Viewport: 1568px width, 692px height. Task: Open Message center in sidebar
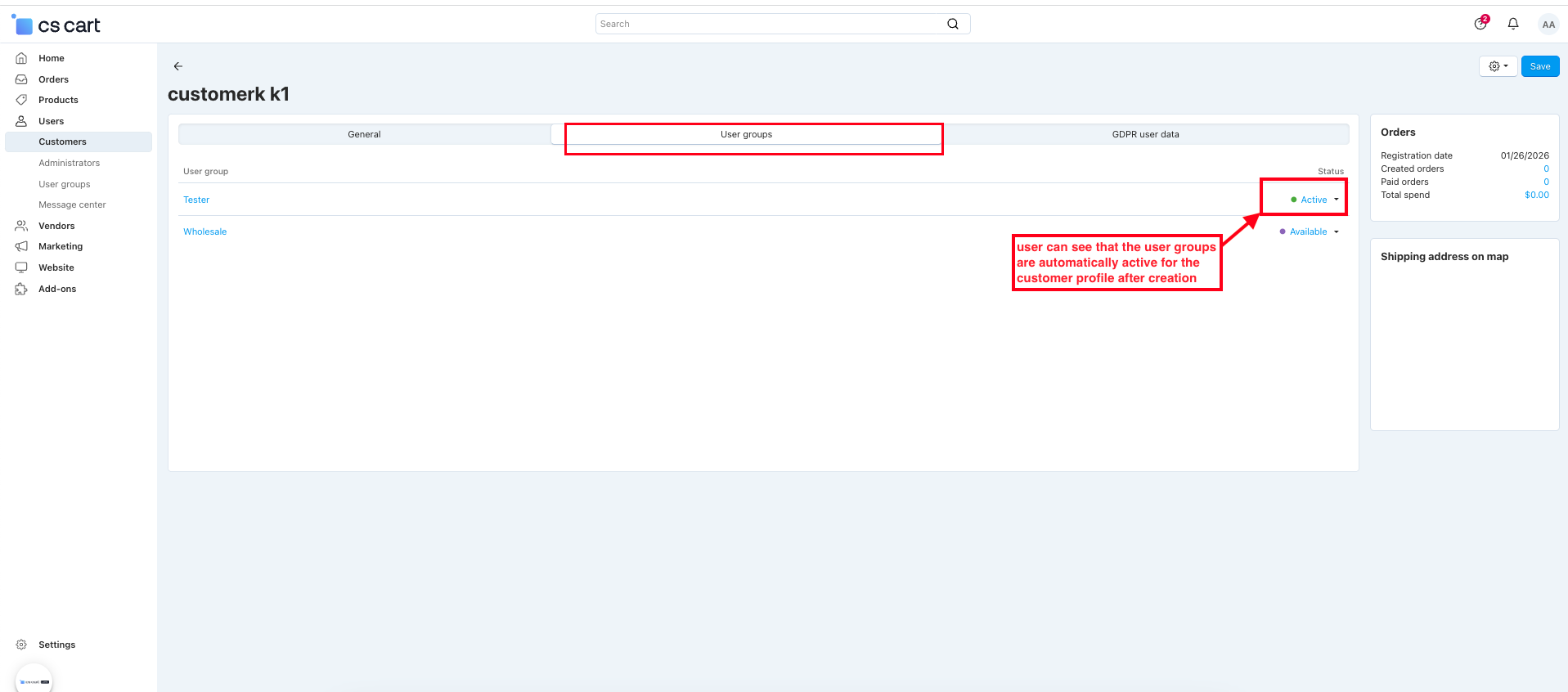click(72, 204)
